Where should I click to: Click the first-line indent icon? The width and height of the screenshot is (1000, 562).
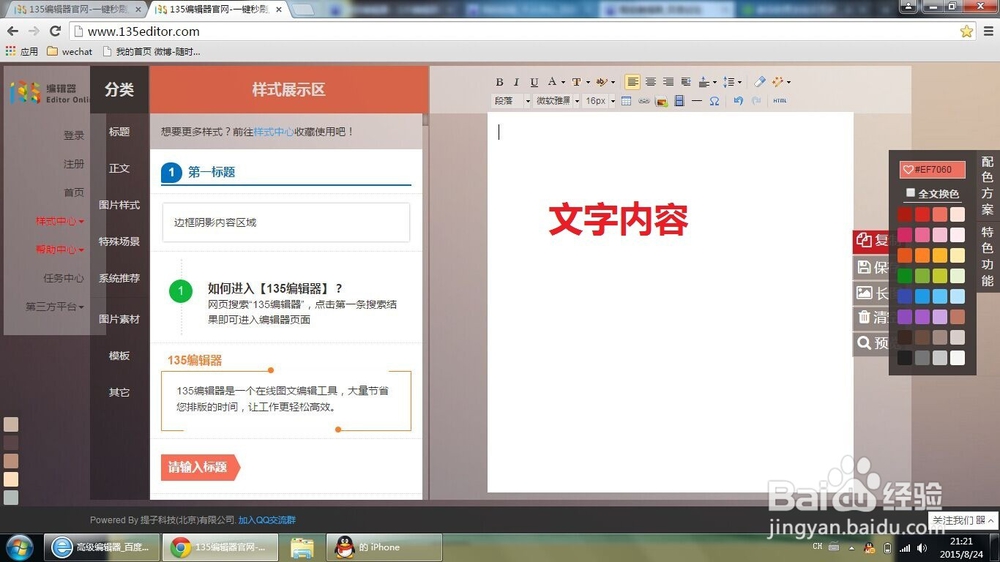coord(686,82)
